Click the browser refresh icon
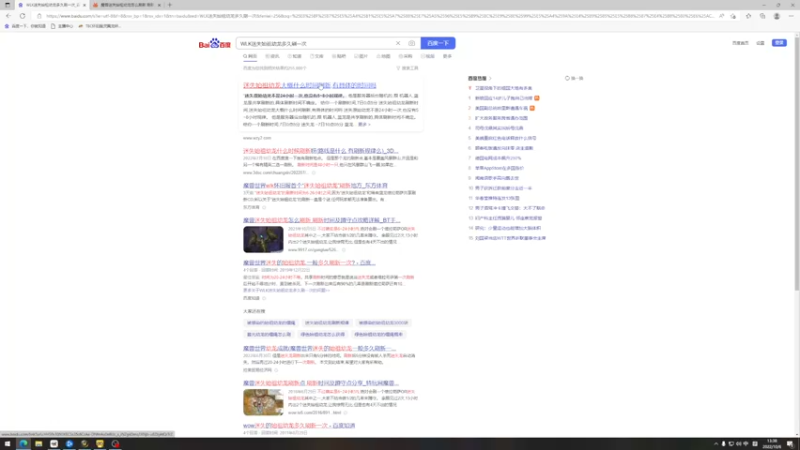Viewport: 800px width, 450px height. click(22, 16)
